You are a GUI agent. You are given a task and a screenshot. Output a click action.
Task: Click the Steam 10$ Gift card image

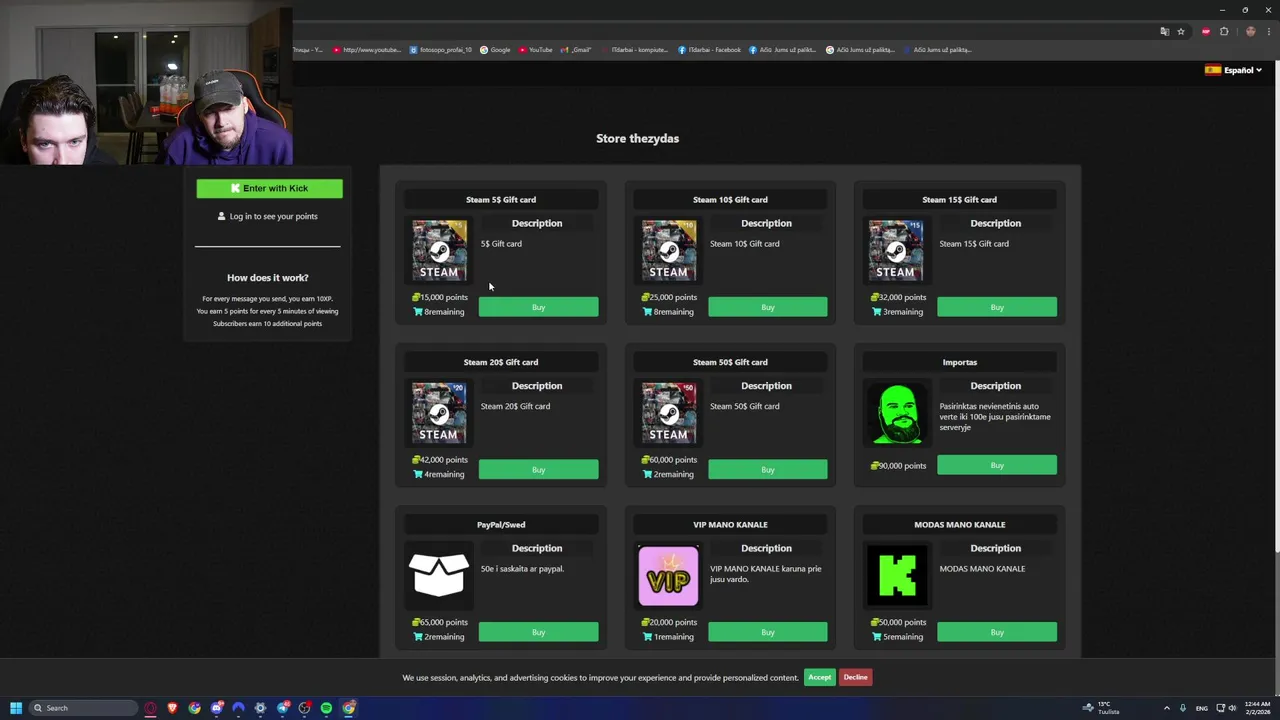click(669, 249)
